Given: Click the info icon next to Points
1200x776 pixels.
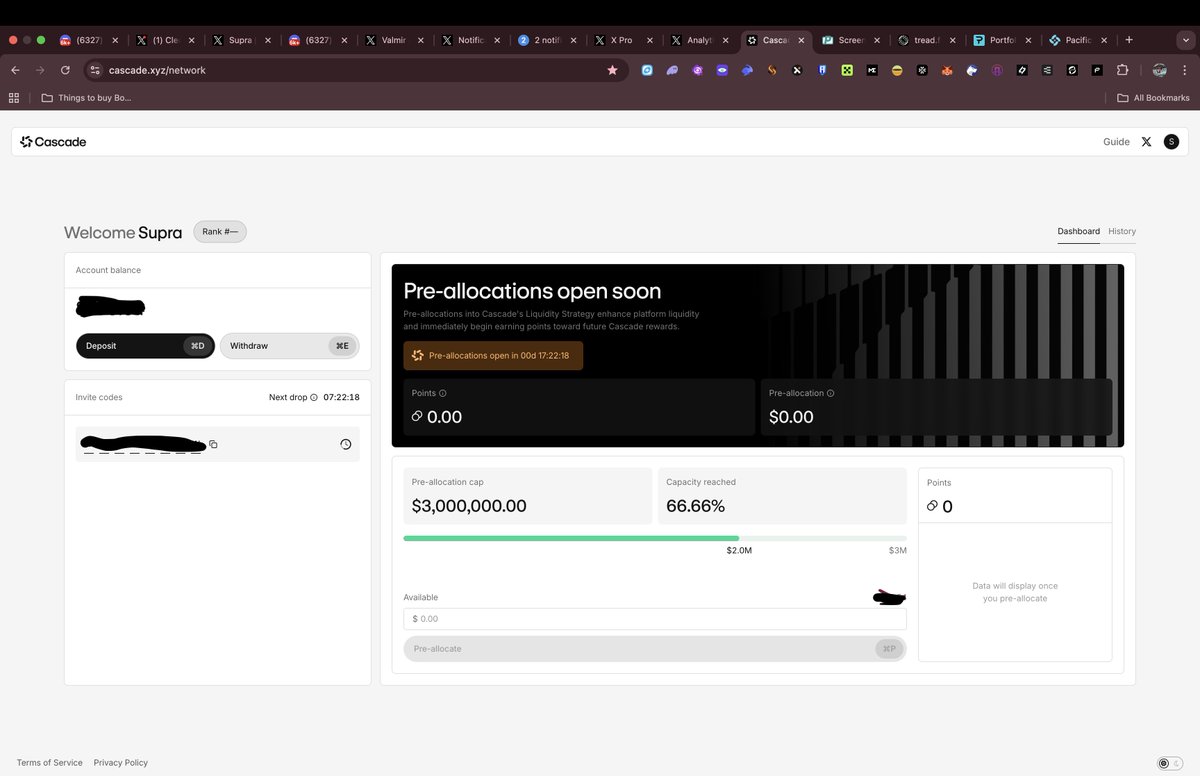Looking at the screenshot, I should point(443,393).
